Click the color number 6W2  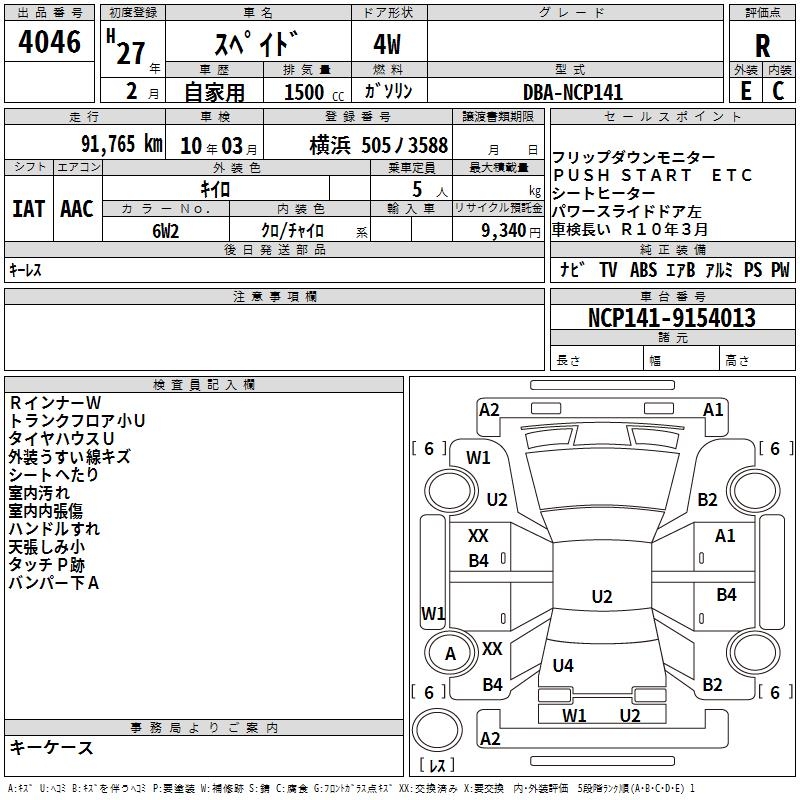(x=165, y=231)
